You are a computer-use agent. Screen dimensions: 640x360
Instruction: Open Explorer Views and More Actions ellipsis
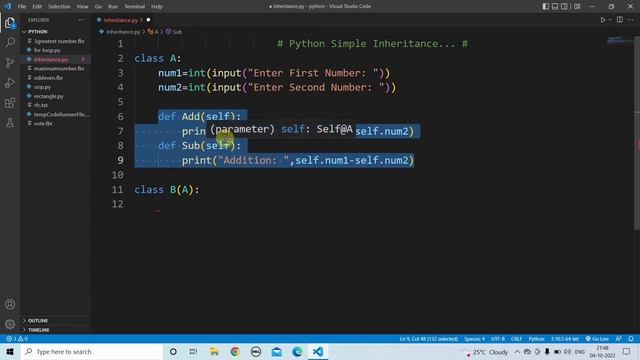pos(82,20)
